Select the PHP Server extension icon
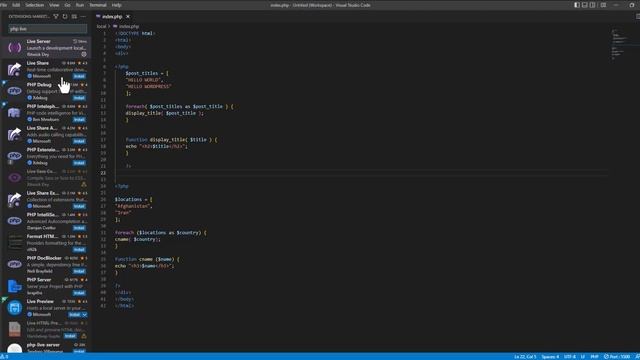 pyautogui.click(x=14, y=286)
